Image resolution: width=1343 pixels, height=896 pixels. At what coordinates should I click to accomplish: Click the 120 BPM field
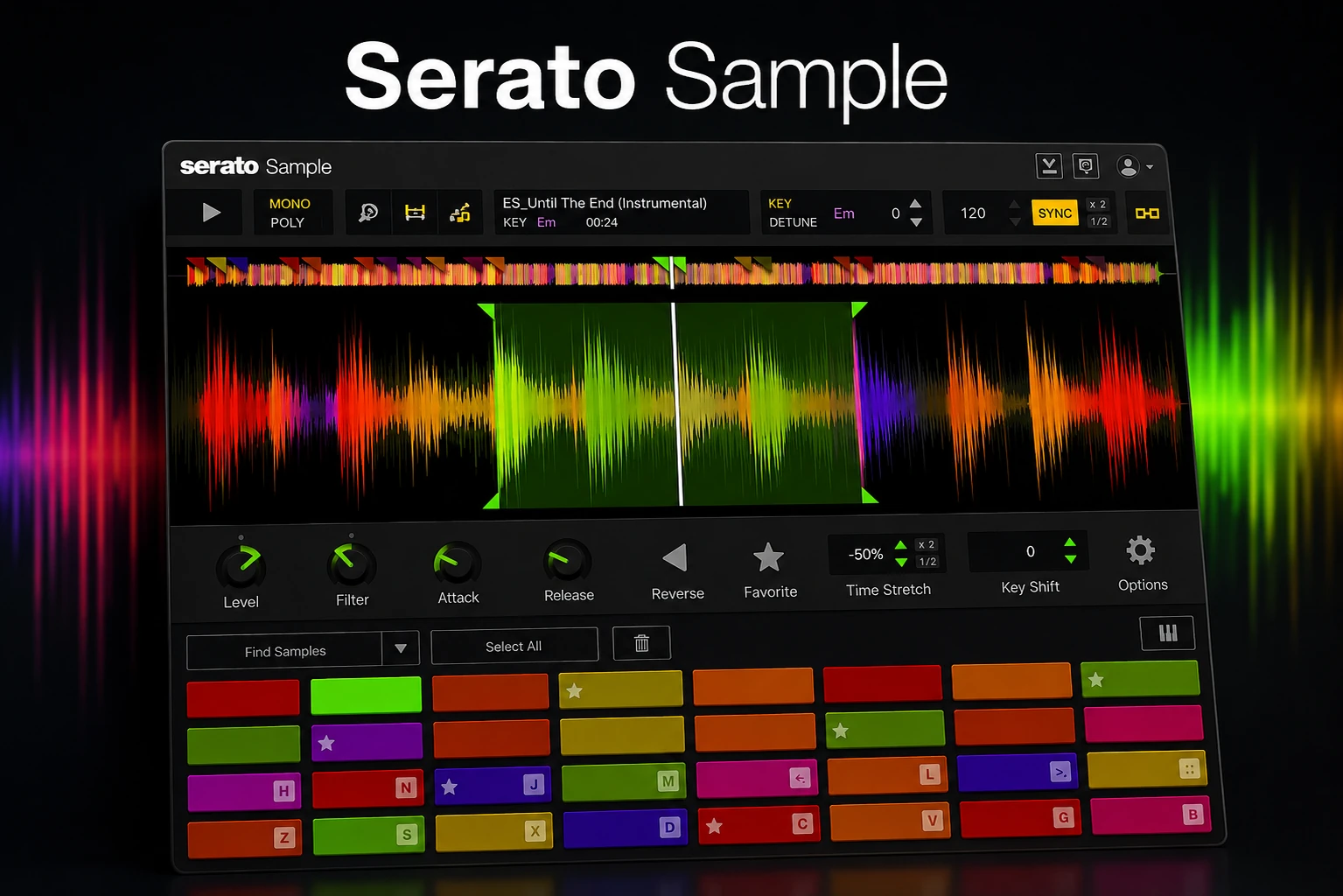point(973,213)
